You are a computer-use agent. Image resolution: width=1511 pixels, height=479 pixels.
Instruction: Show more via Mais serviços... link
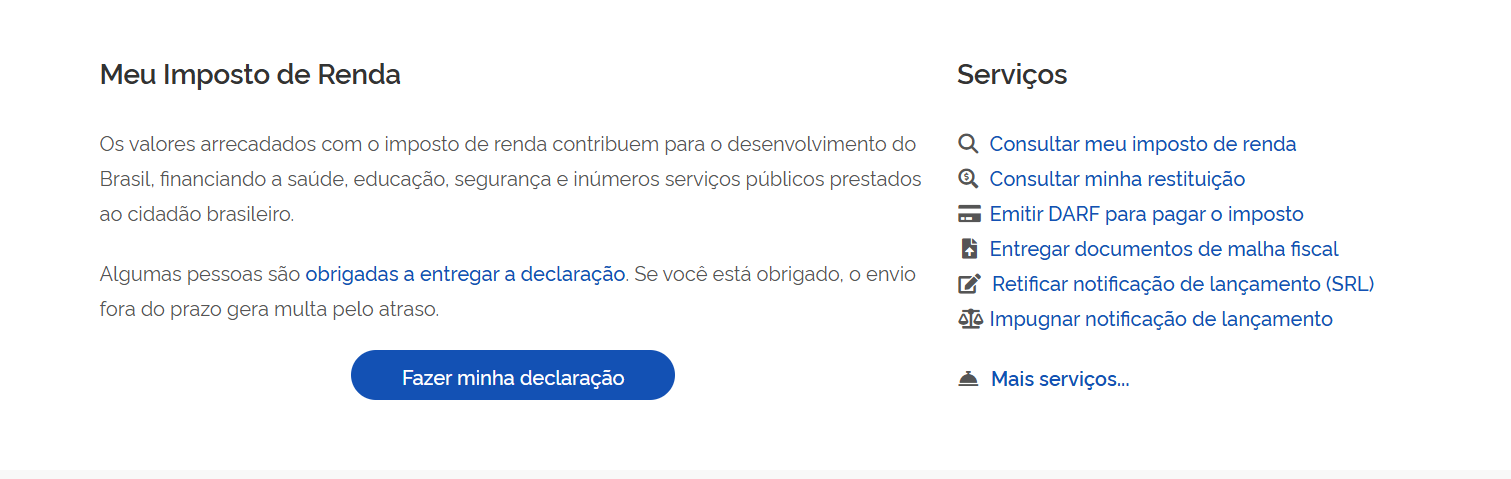(1059, 379)
